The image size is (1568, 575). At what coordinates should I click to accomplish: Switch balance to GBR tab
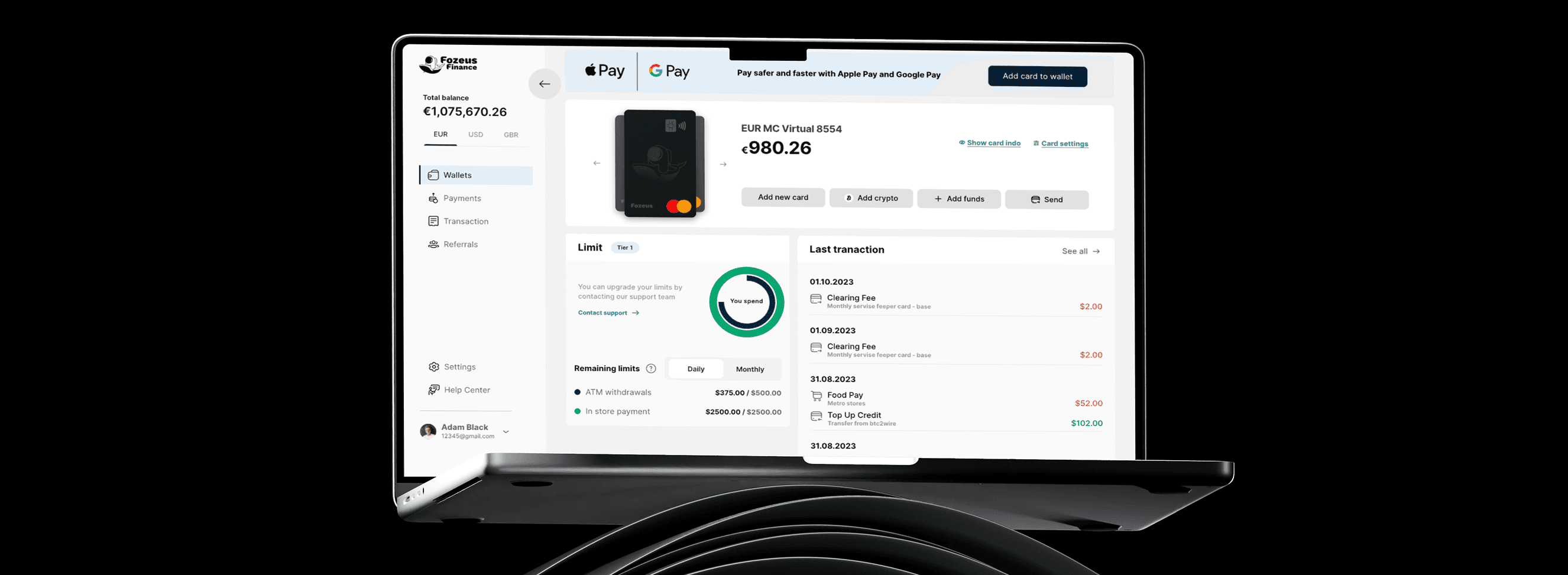(x=511, y=135)
